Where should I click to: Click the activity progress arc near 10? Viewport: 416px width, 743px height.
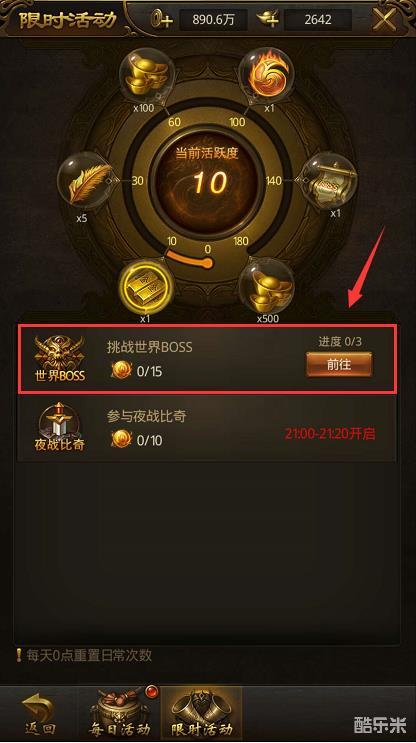190,260
